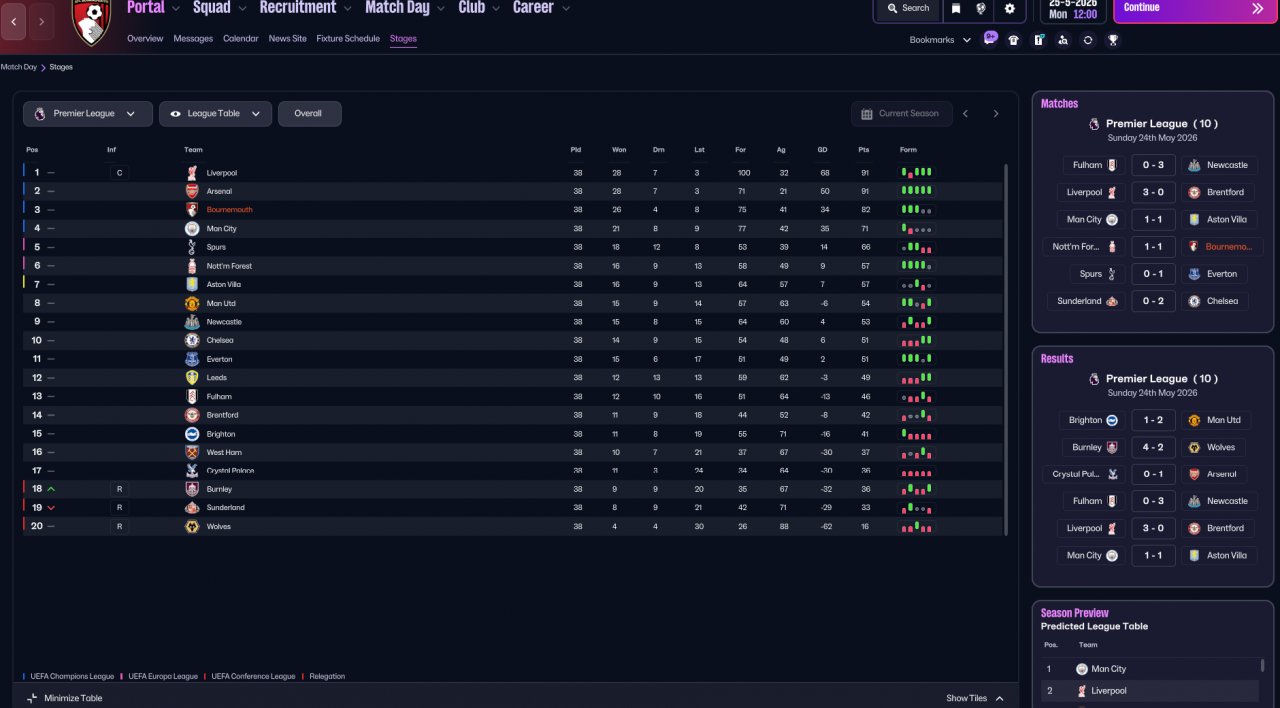Click the Brighton crest in Results panel
The image size is (1280, 708).
pos(1111,420)
